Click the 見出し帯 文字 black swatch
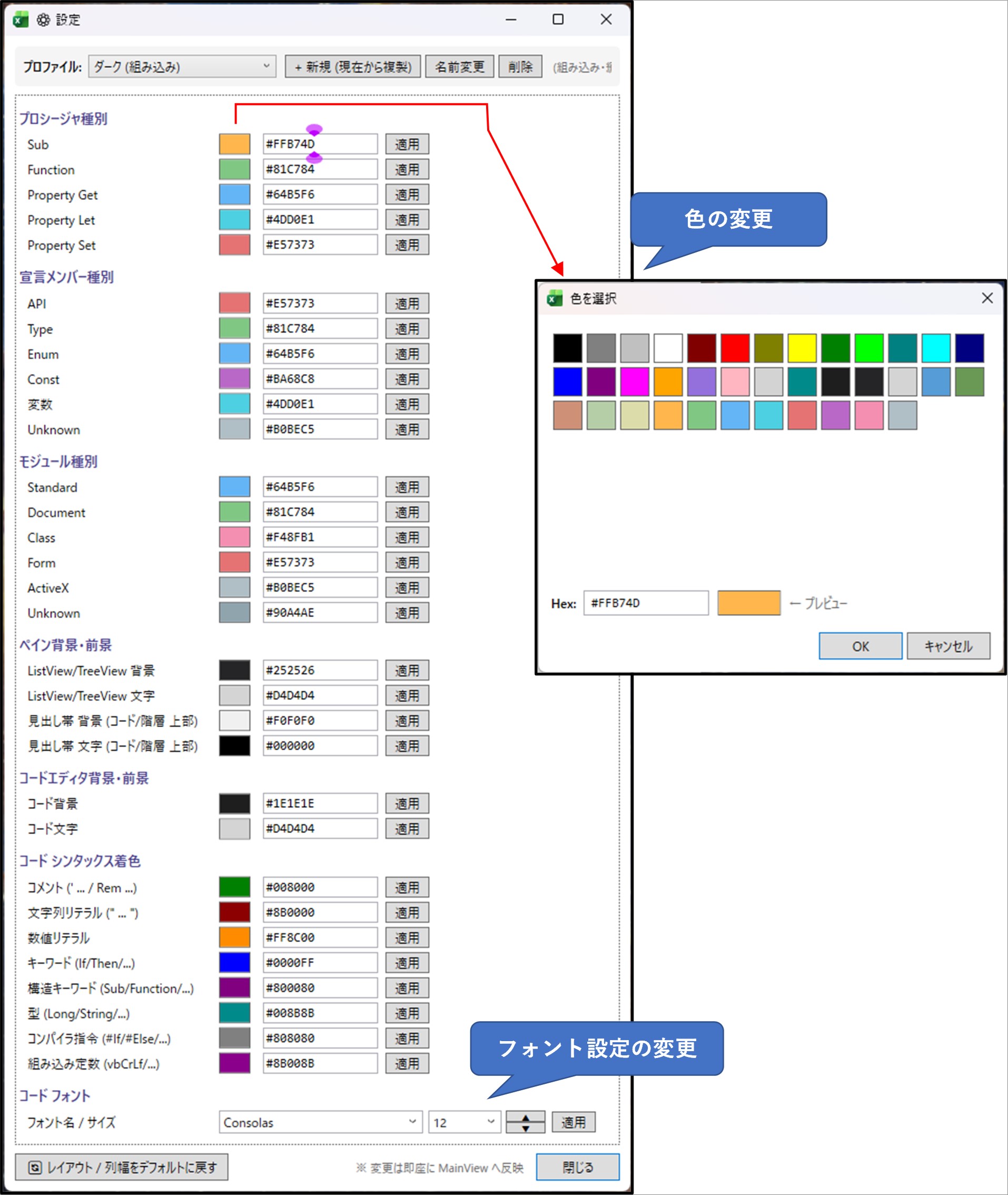 click(234, 746)
